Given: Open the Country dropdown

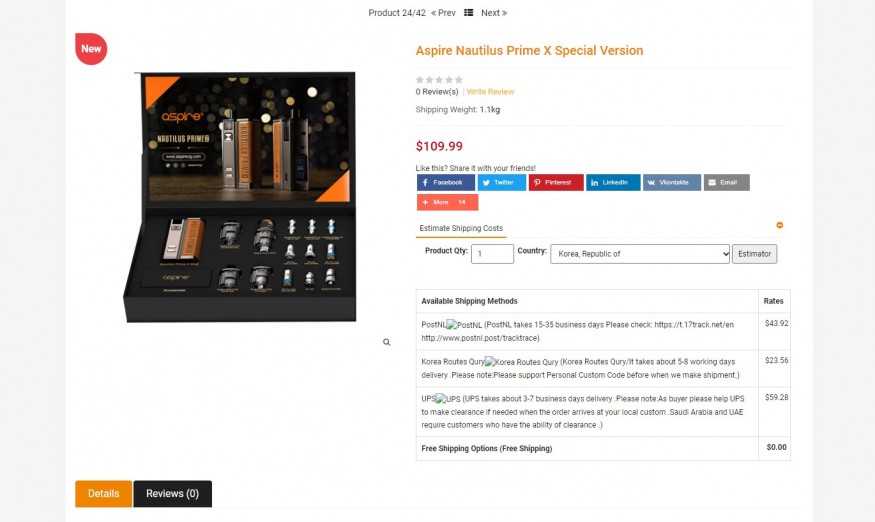Looking at the screenshot, I should [640, 254].
